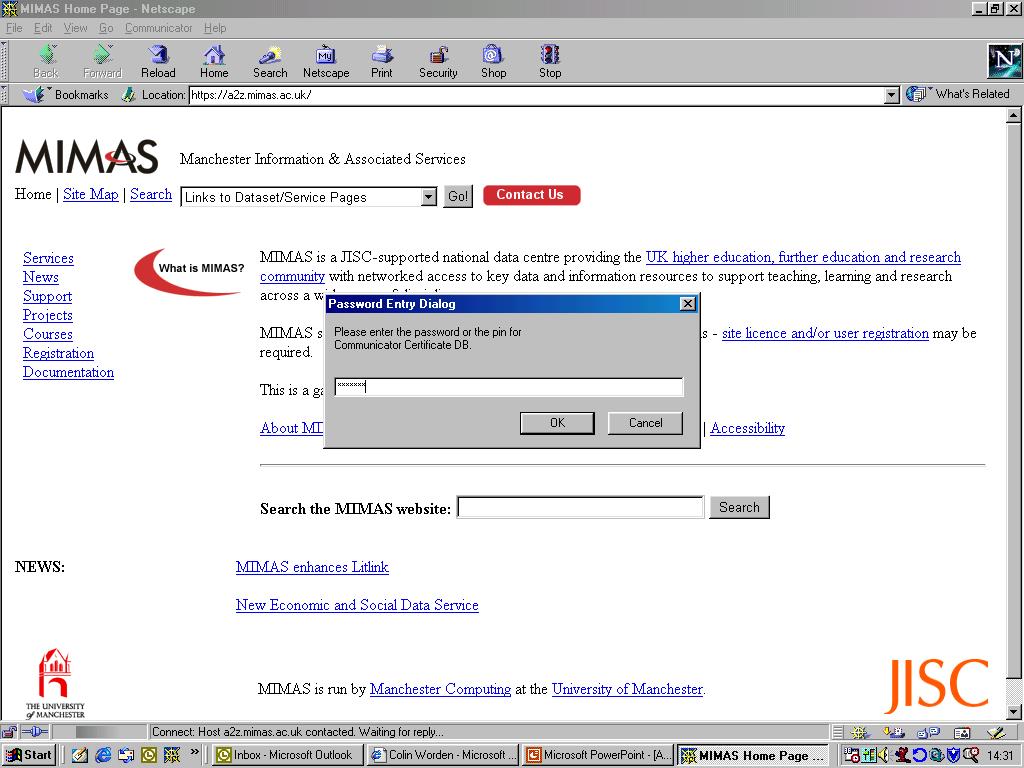This screenshot has height=768, width=1024.
Task: Launch Outlook from the quick launch bar
Action: [149, 755]
